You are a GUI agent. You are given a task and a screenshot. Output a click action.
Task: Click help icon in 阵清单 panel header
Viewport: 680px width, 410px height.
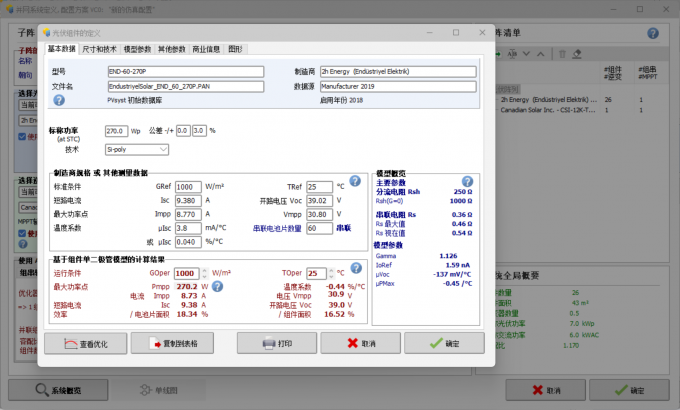[x=653, y=33]
